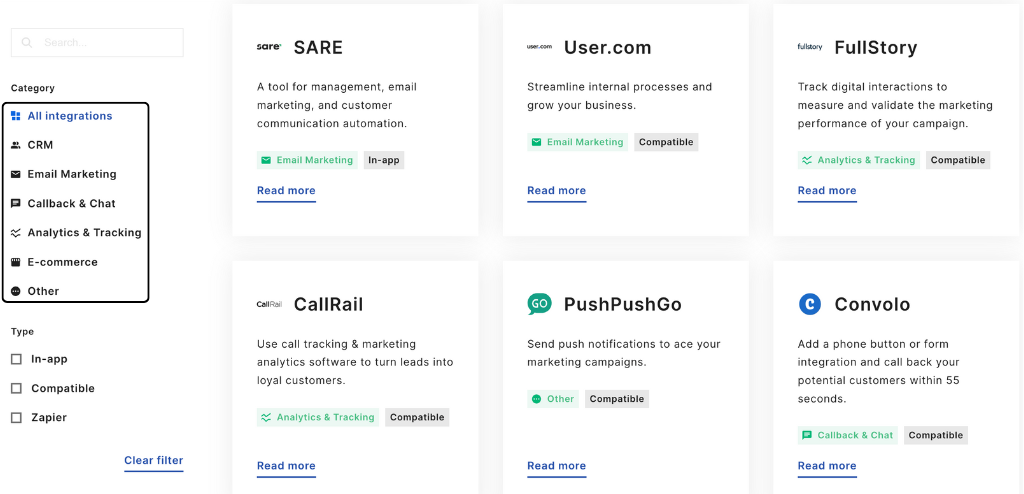1024x494 pixels.
Task: Select the CRM category
Action: click(x=40, y=145)
